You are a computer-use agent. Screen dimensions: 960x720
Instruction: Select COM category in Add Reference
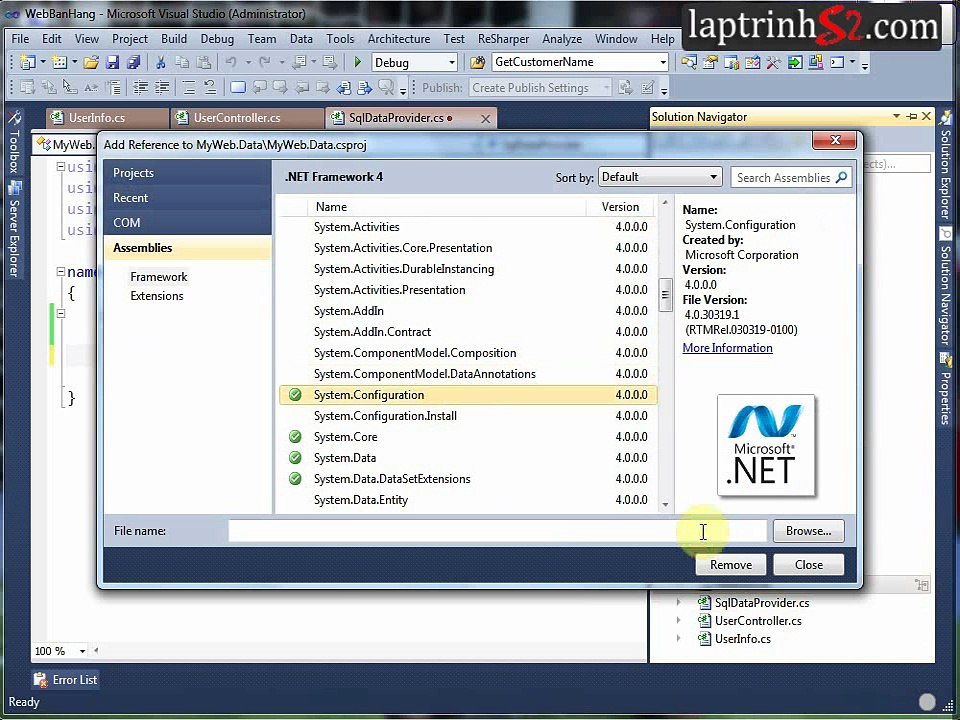point(187,223)
